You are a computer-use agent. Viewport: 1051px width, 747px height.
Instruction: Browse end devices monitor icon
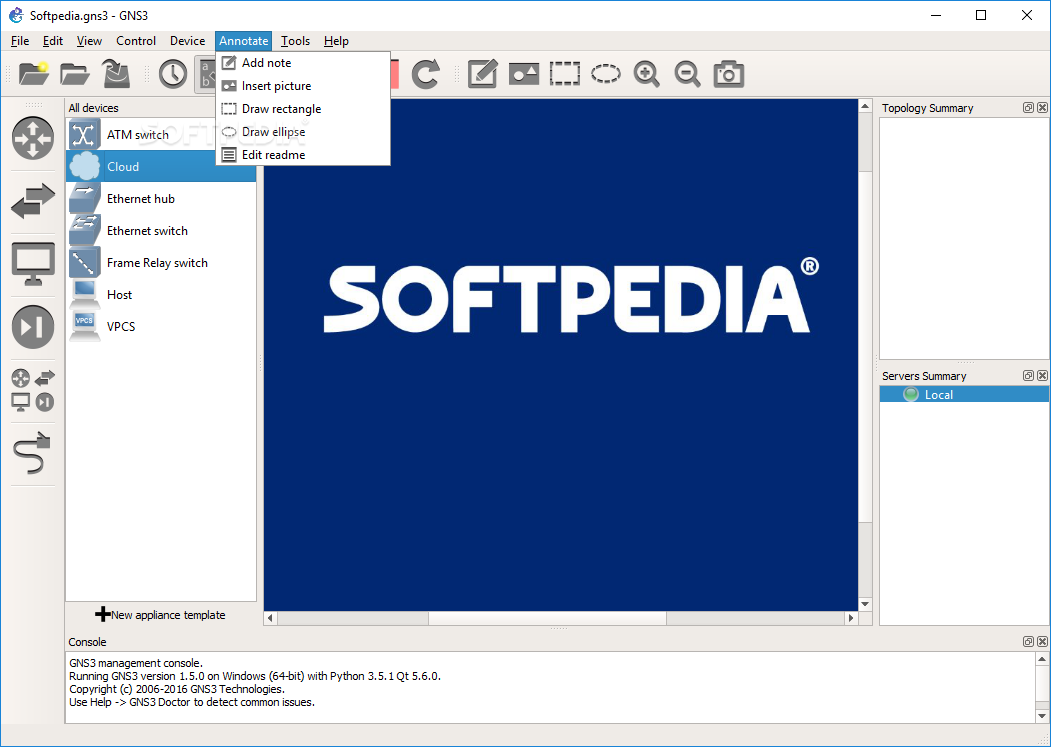[33, 264]
